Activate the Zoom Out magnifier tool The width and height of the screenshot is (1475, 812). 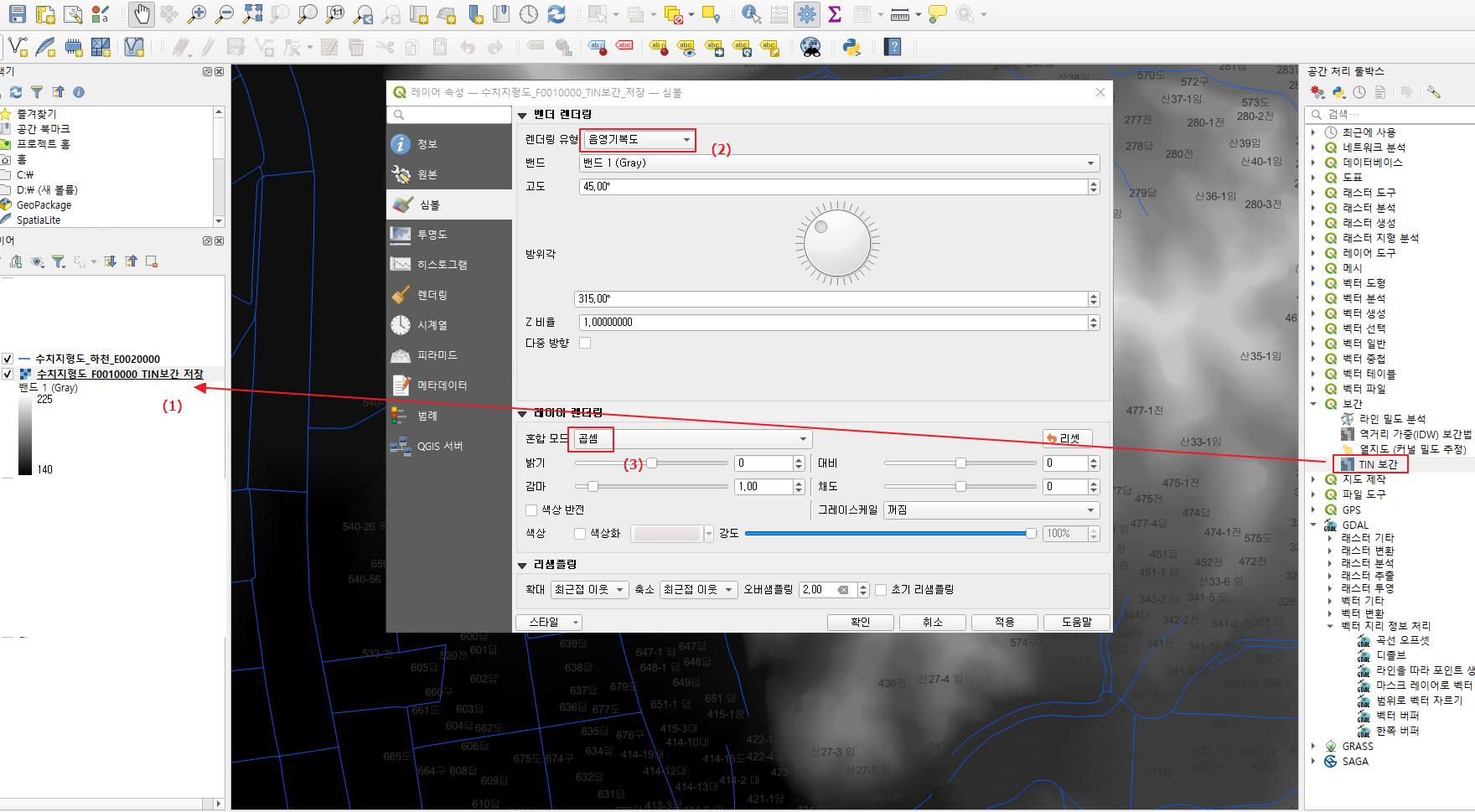coord(224,13)
